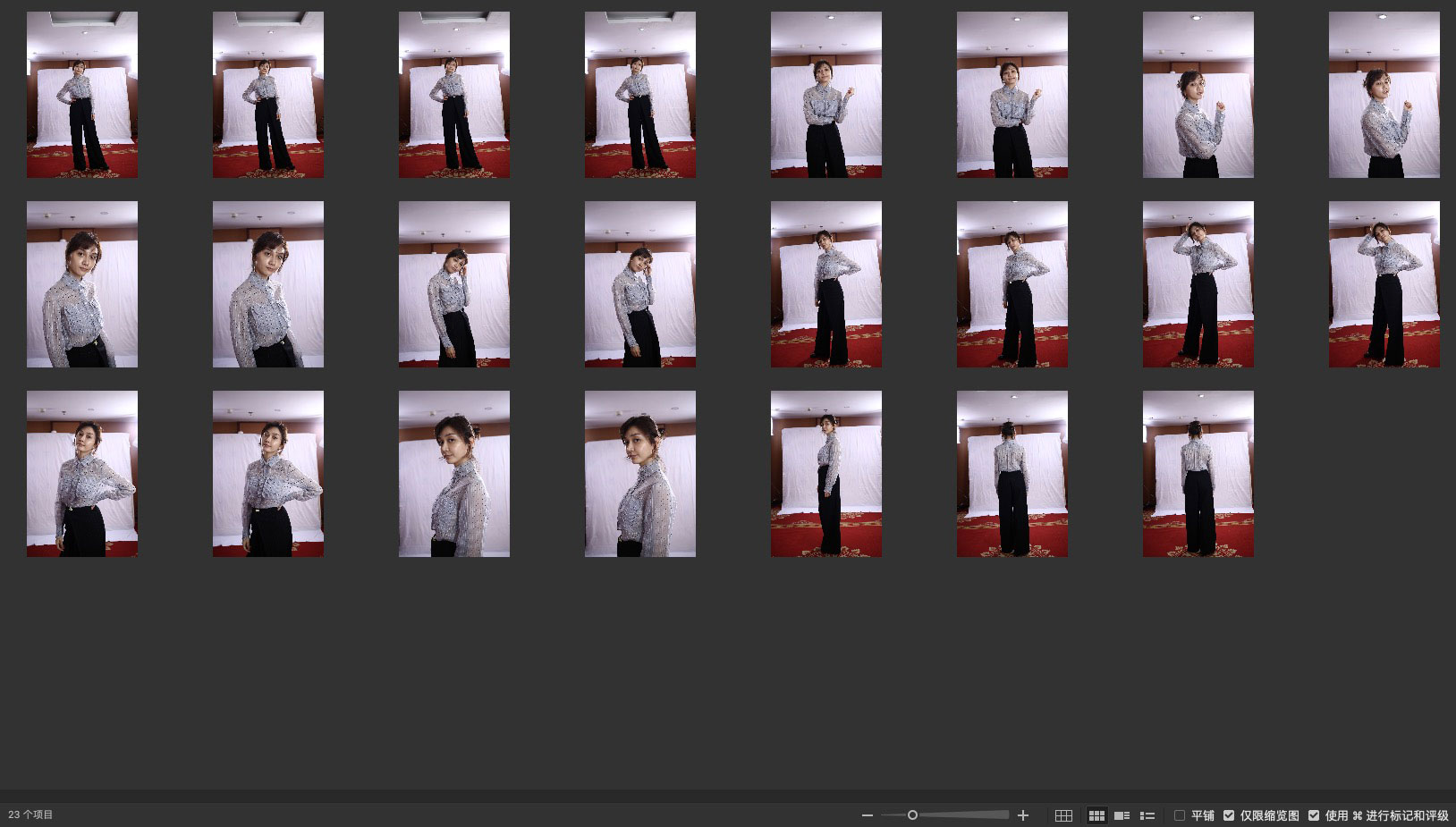
Task: Select third thumbnail in the third row
Action: click(454, 474)
